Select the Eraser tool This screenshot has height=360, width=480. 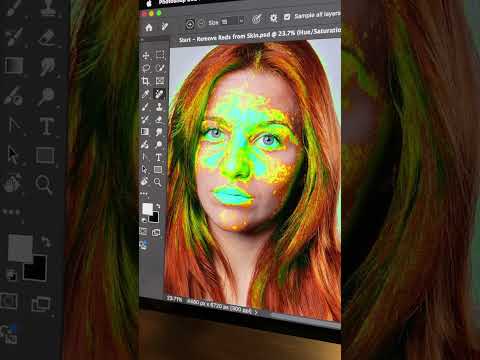point(159,119)
